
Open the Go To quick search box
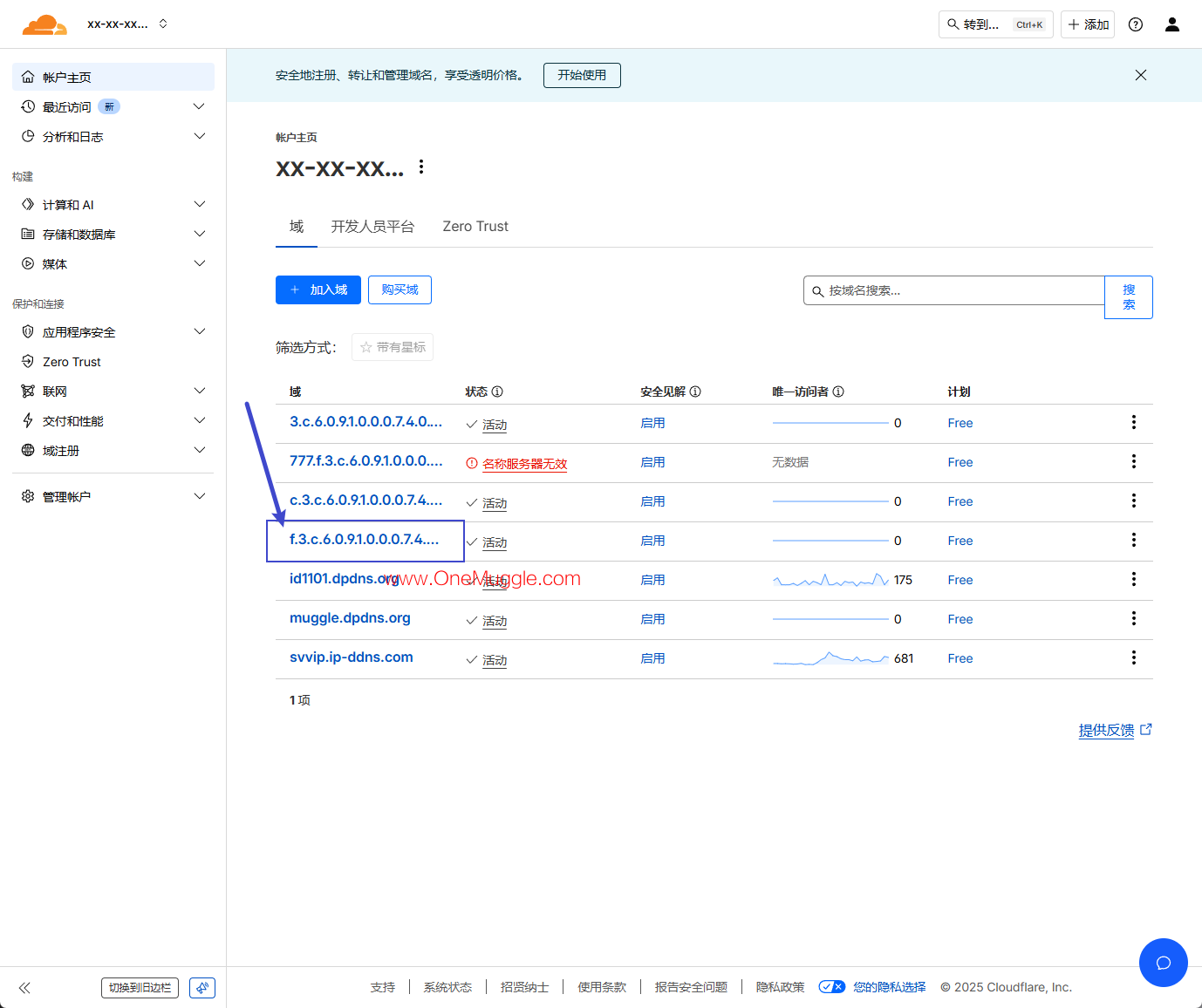point(996,24)
